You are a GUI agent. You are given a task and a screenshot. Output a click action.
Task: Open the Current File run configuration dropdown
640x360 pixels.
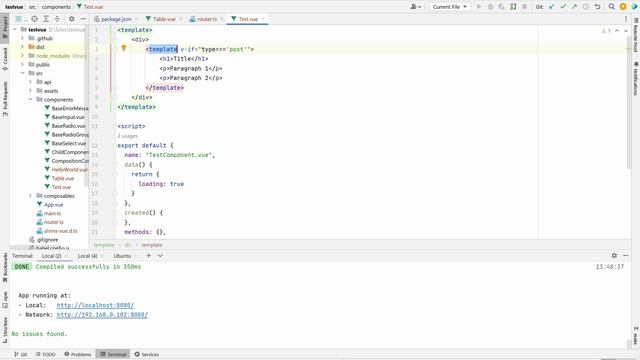coord(449,7)
